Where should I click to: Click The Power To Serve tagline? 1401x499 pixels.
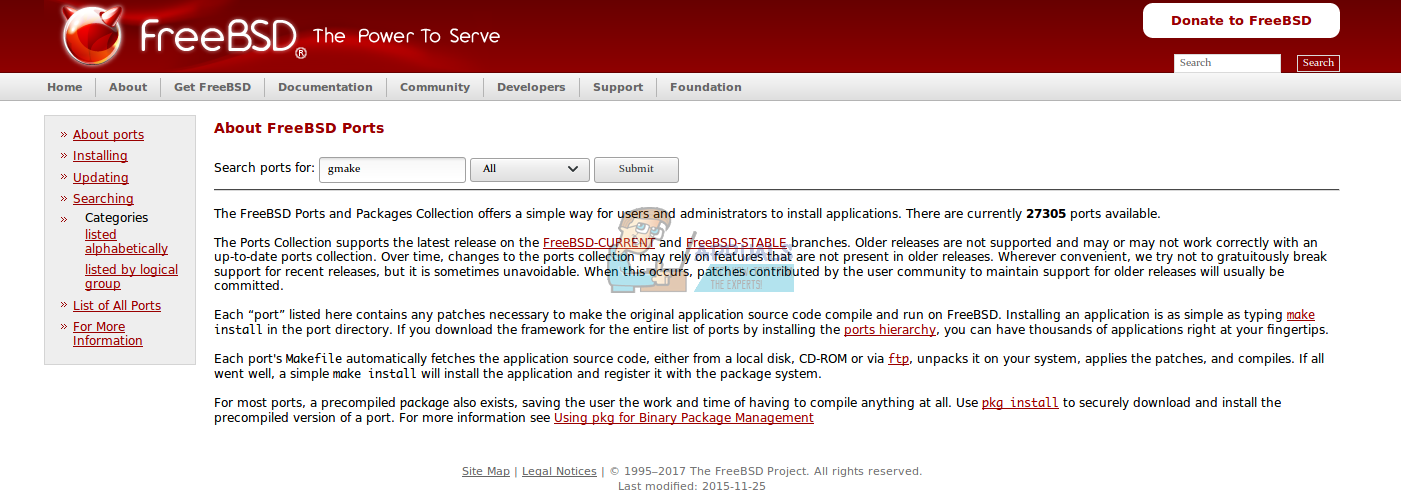tap(406, 36)
